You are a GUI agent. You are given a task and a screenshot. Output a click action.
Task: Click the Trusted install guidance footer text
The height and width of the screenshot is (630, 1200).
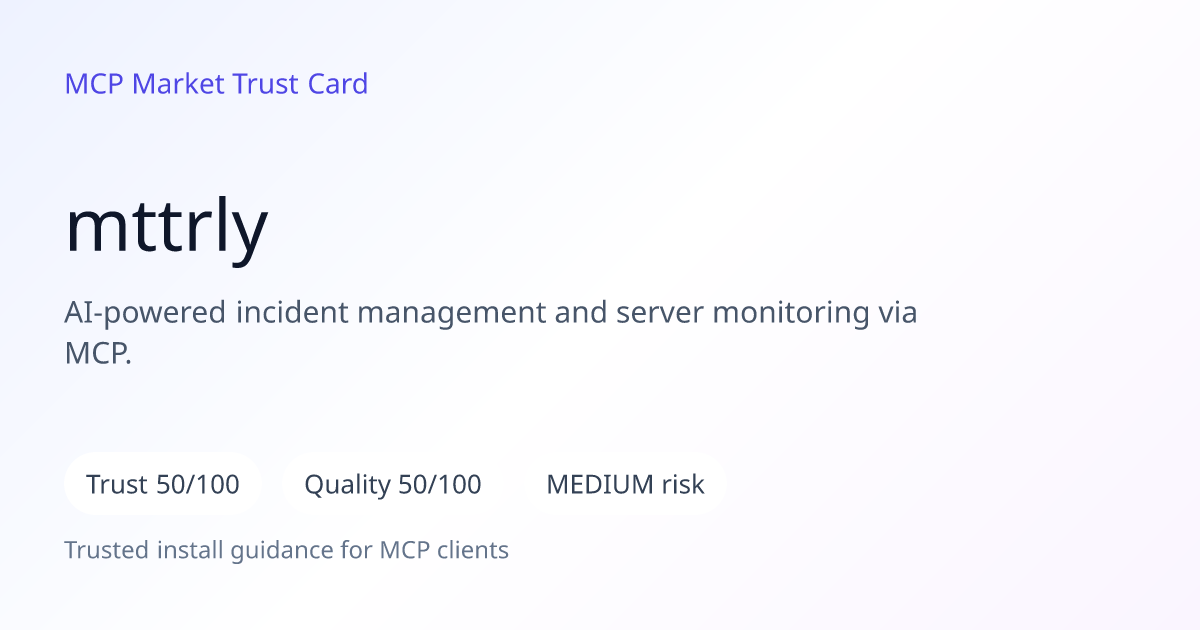[287, 550]
